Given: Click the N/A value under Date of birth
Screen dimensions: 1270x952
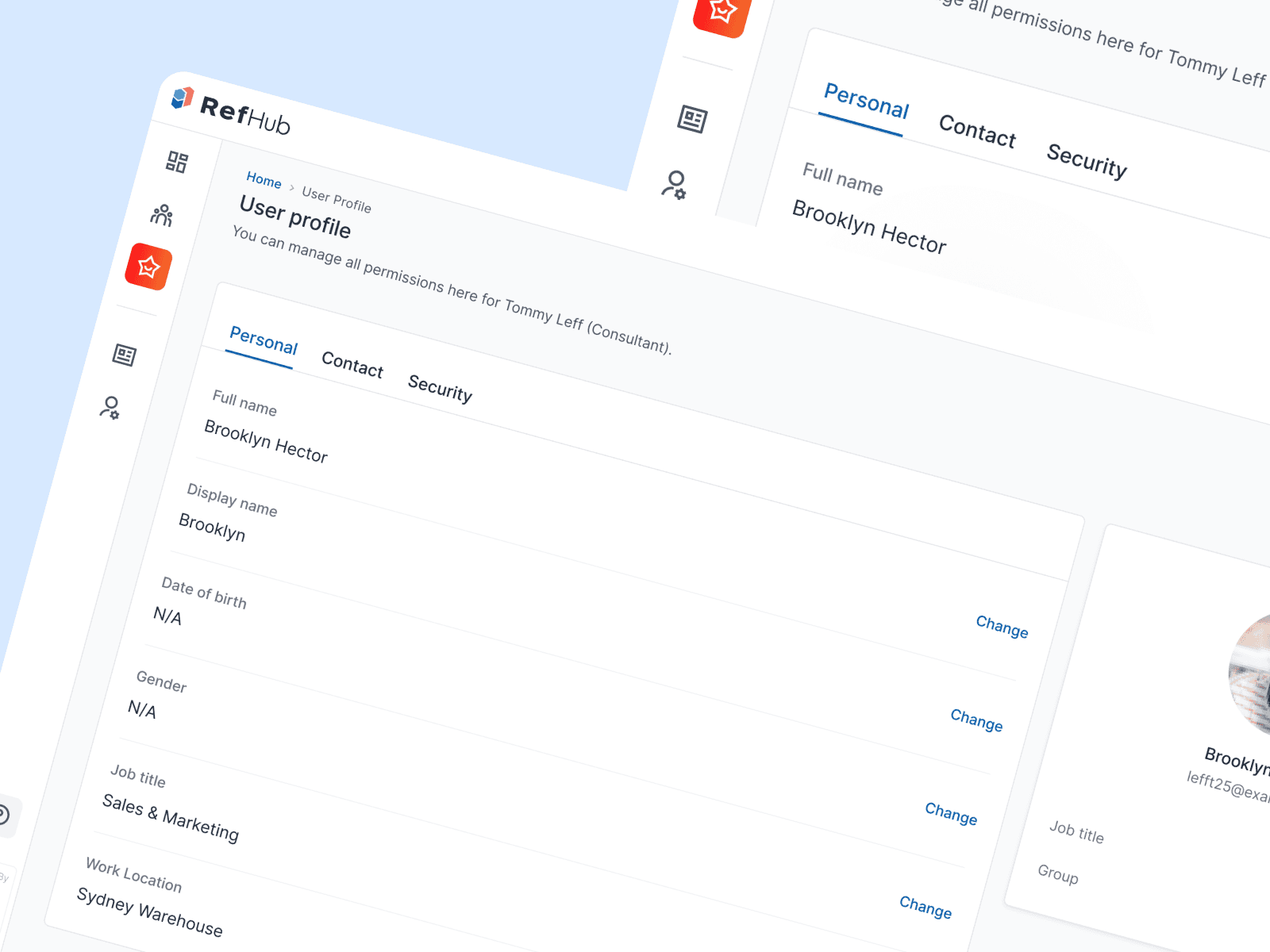Looking at the screenshot, I should [x=167, y=616].
